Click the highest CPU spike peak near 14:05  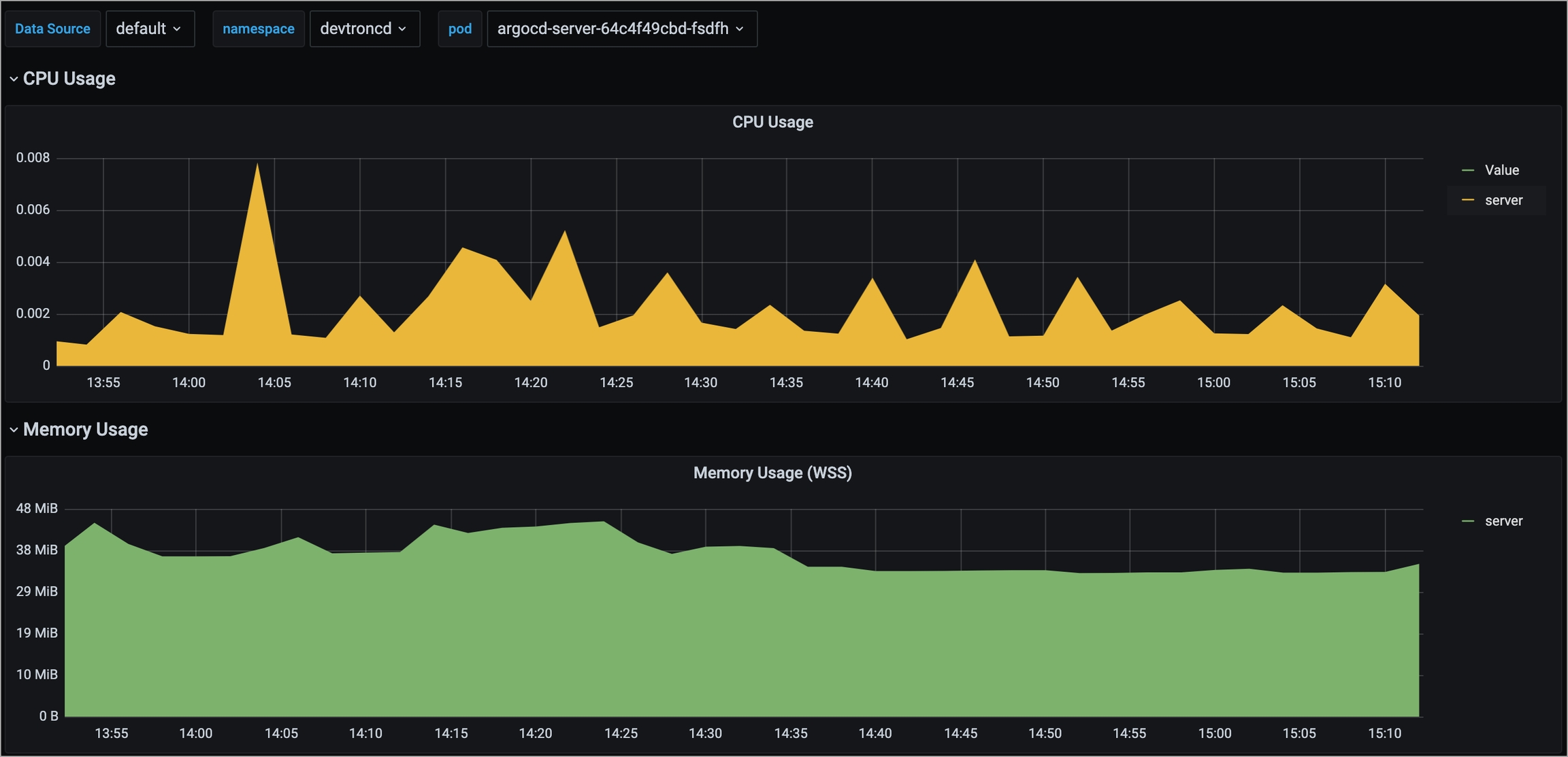point(257,165)
